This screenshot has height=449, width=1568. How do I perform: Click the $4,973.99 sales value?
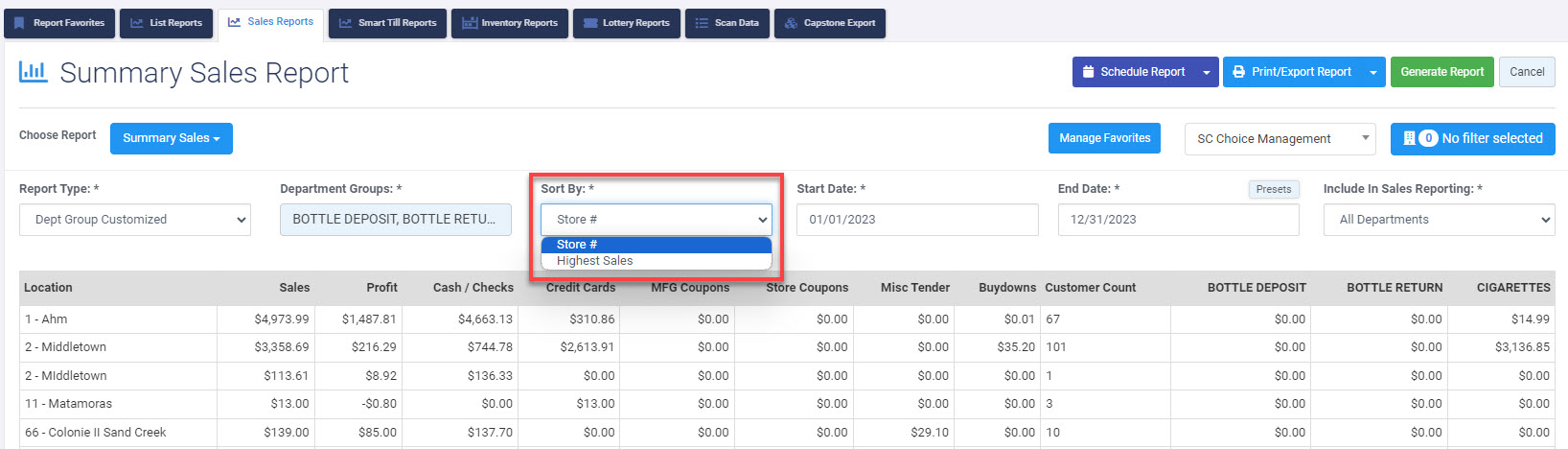282,319
